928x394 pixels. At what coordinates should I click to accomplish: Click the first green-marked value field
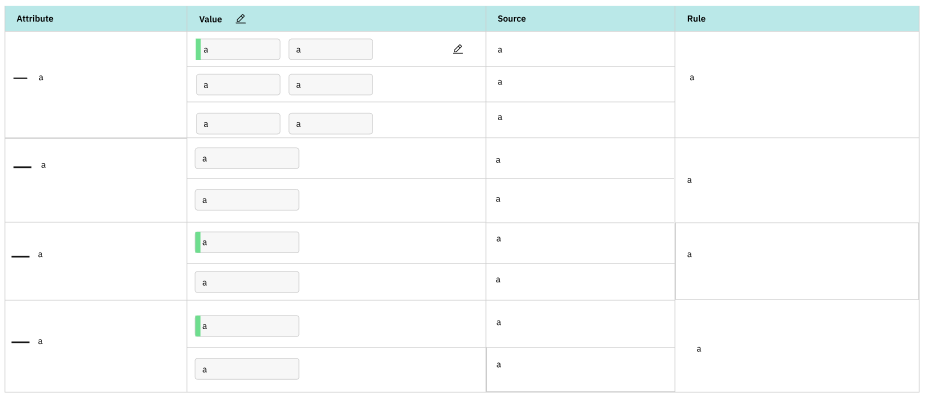[x=238, y=49]
